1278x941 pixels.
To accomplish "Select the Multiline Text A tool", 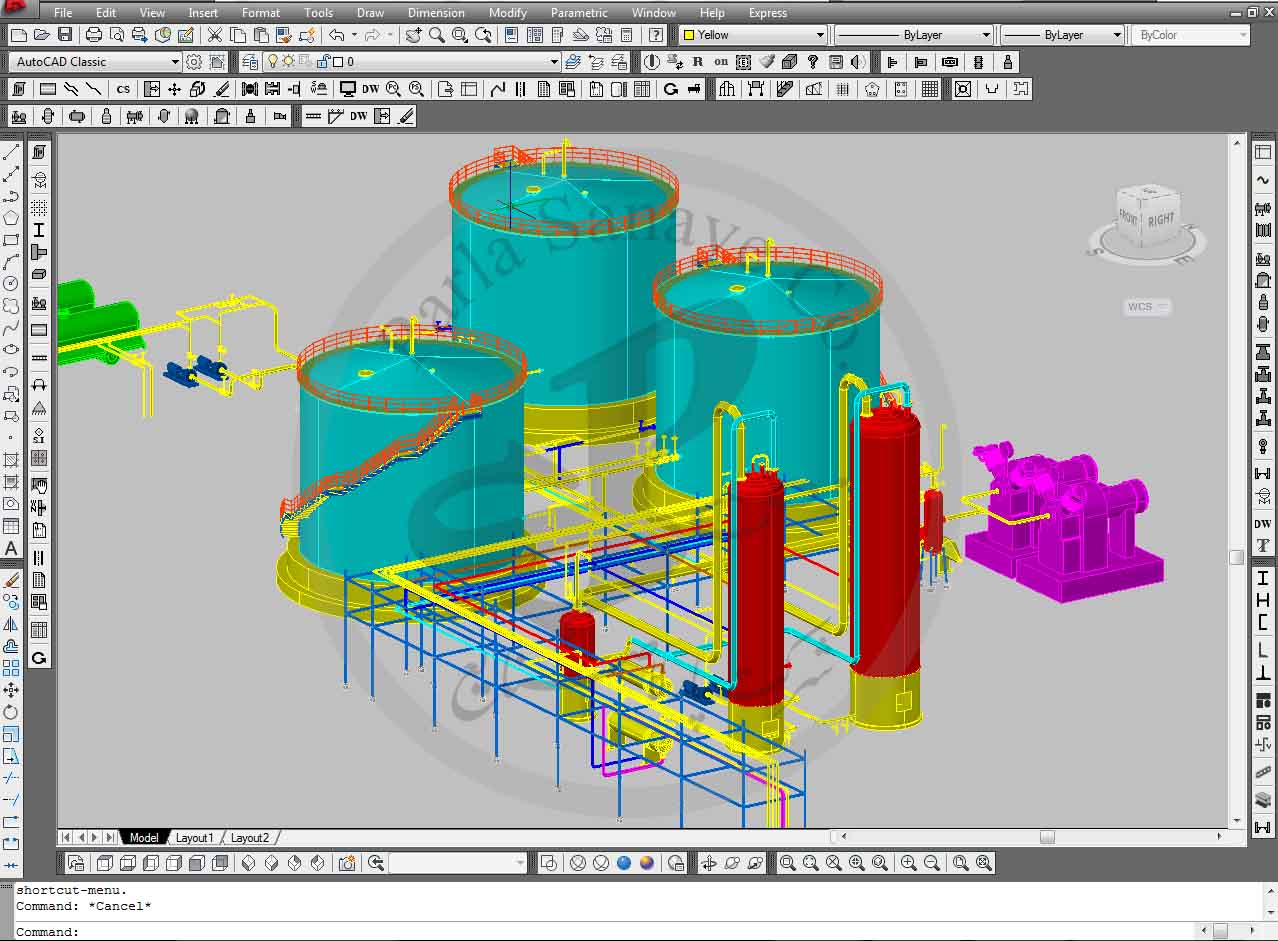I will pyautogui.click(x=11, y=549).
